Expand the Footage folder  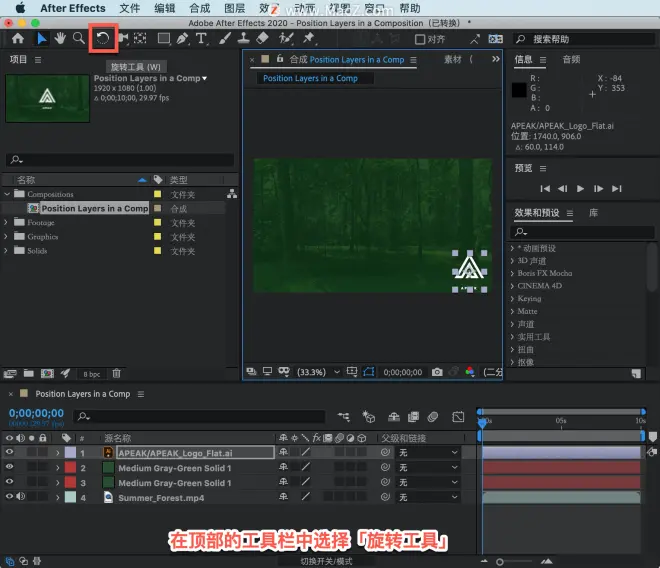pyautogui.click(x=6, y=222)
